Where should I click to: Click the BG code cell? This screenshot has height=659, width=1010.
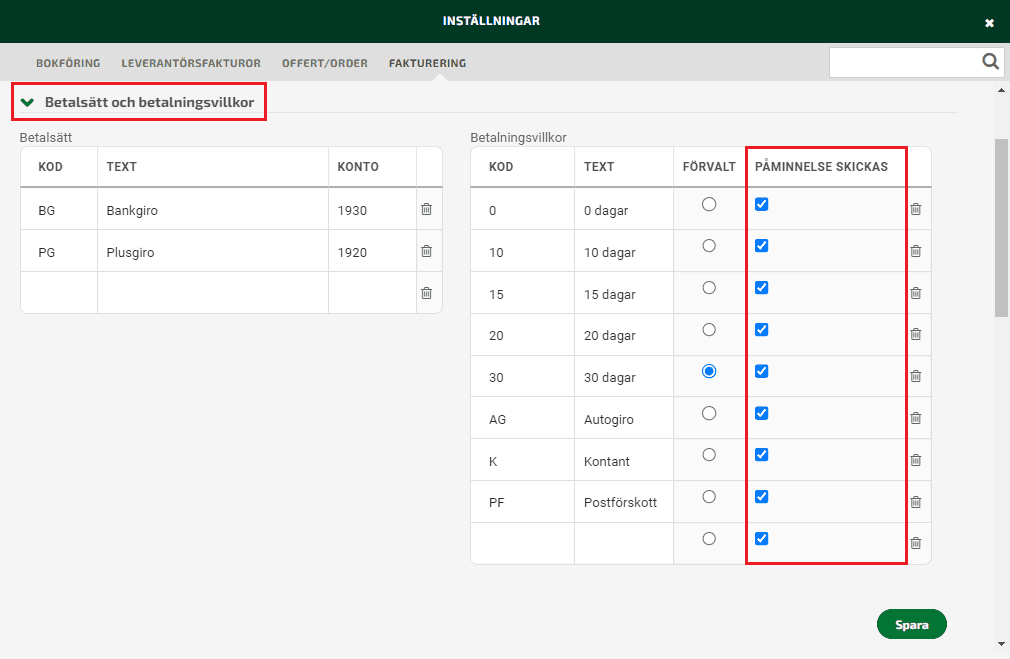[59, 209]
